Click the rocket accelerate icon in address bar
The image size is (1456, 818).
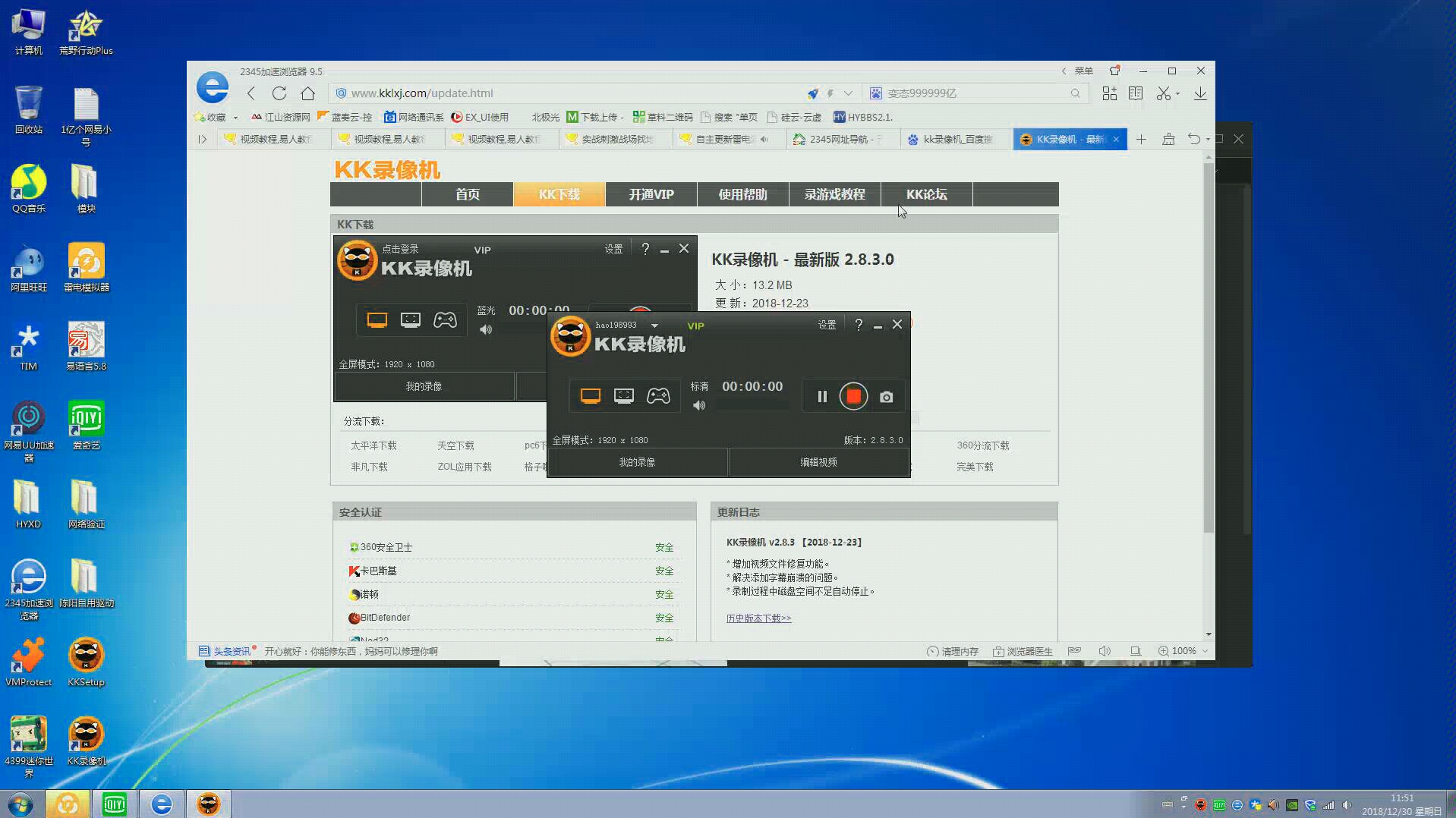pos(813,93)
